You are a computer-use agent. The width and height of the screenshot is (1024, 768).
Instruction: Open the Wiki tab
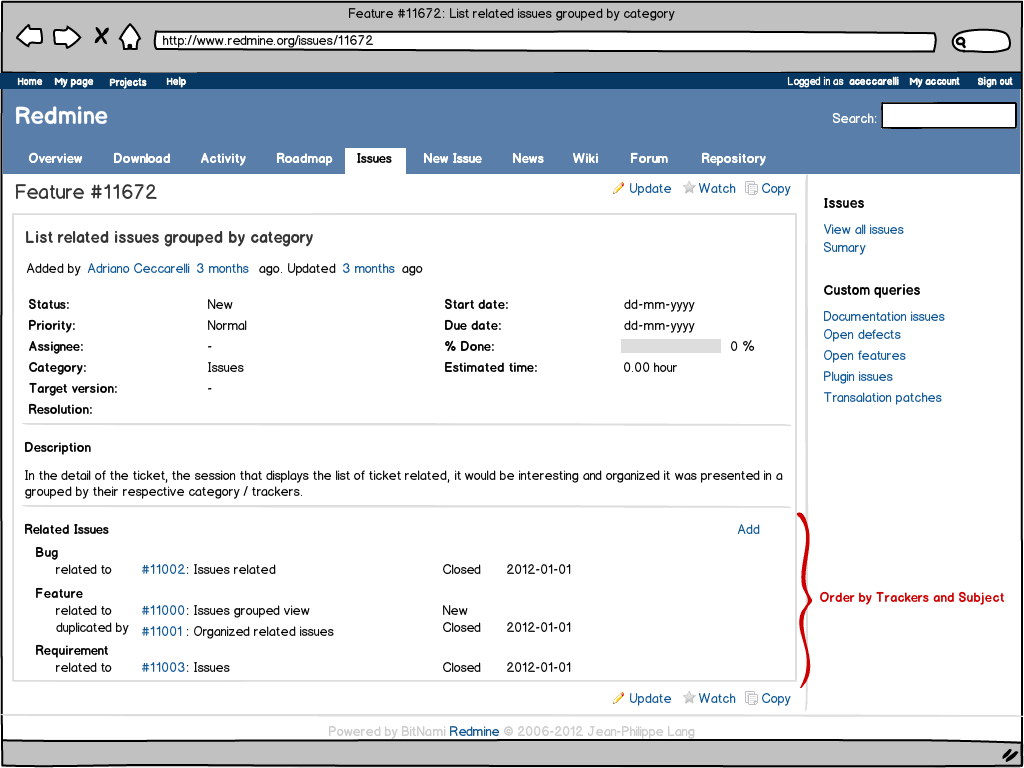(585, 159)
